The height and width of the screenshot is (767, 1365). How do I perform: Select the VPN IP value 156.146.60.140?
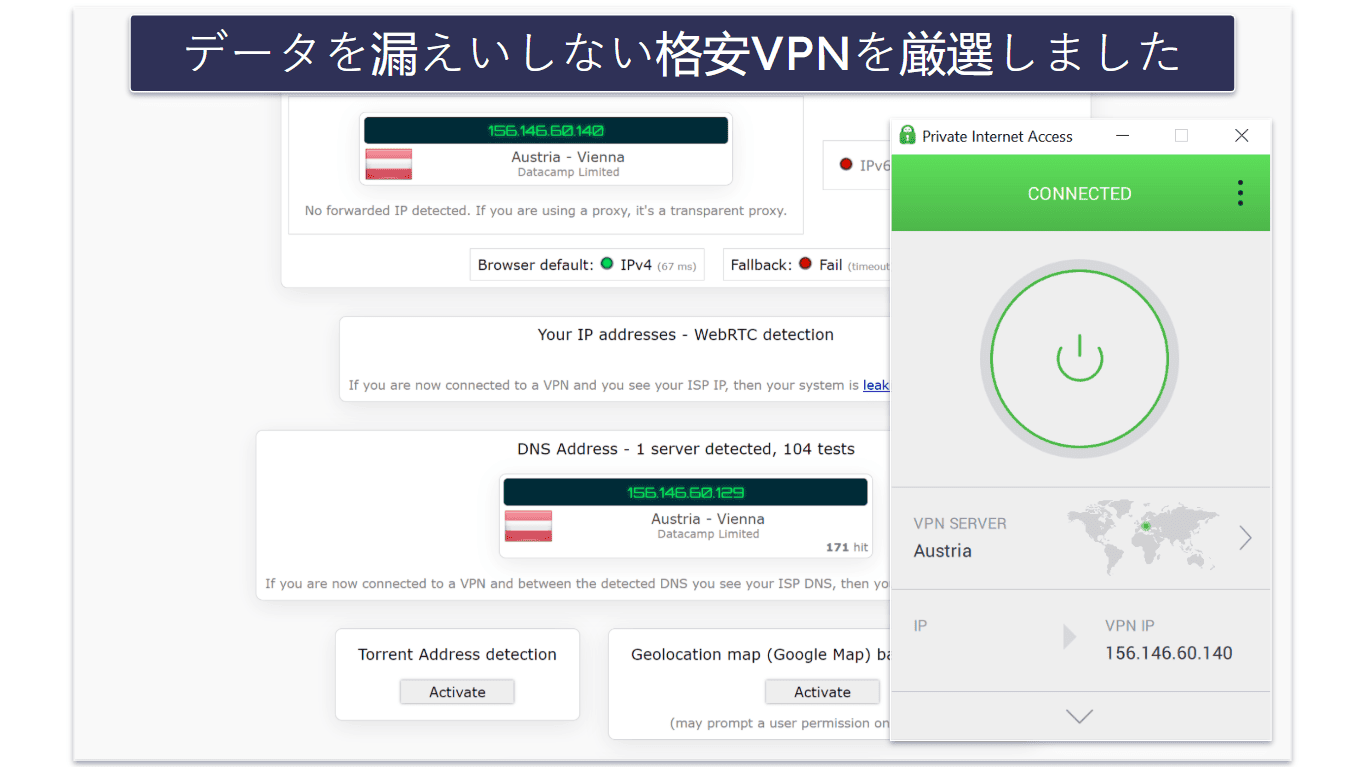tap(1168, 653)
